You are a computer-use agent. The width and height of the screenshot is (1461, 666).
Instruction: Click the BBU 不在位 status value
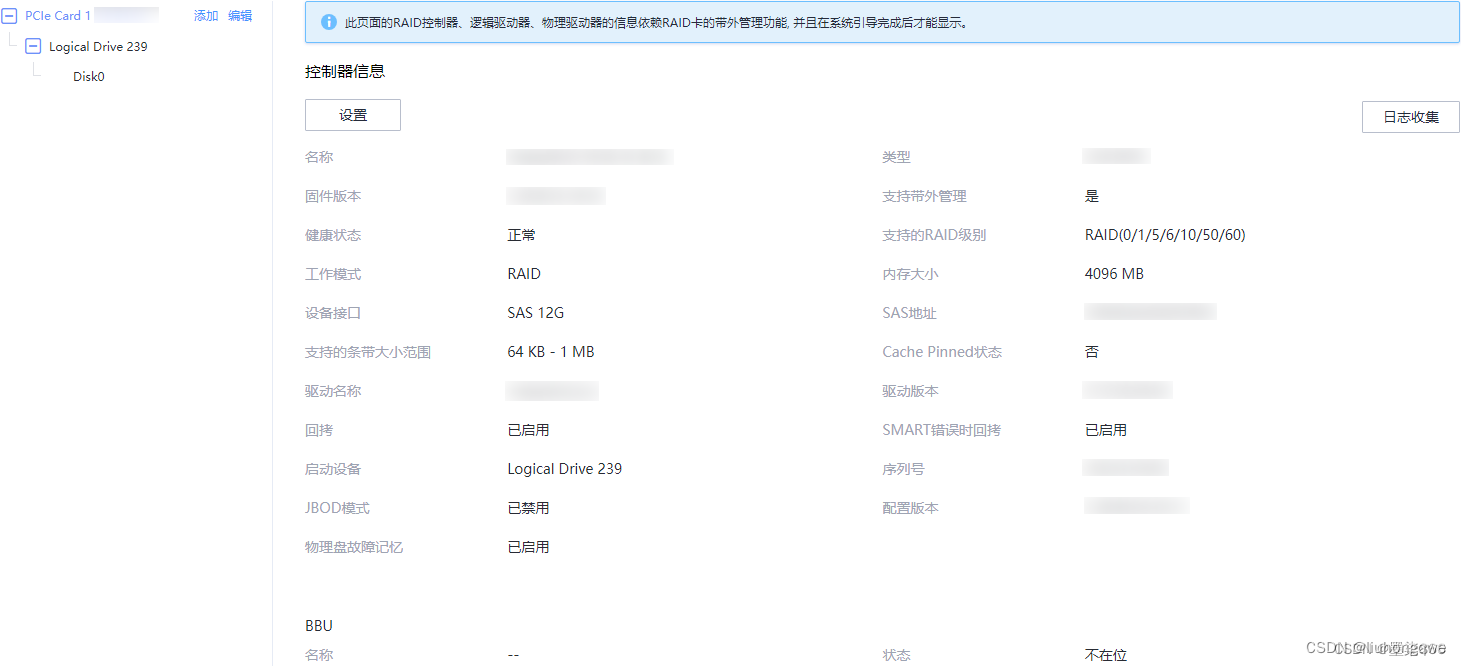(1106, 655)
